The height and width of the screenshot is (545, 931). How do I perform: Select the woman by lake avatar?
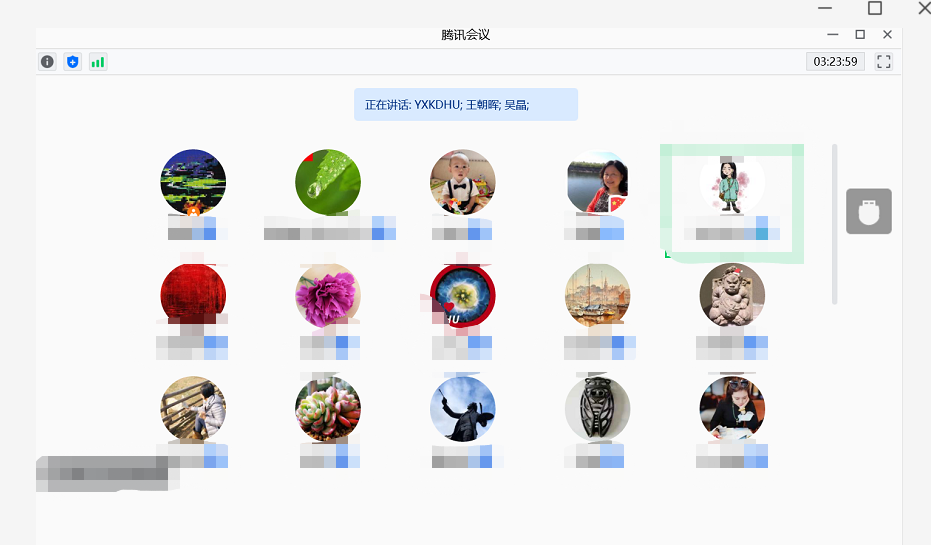click(597, 182)
